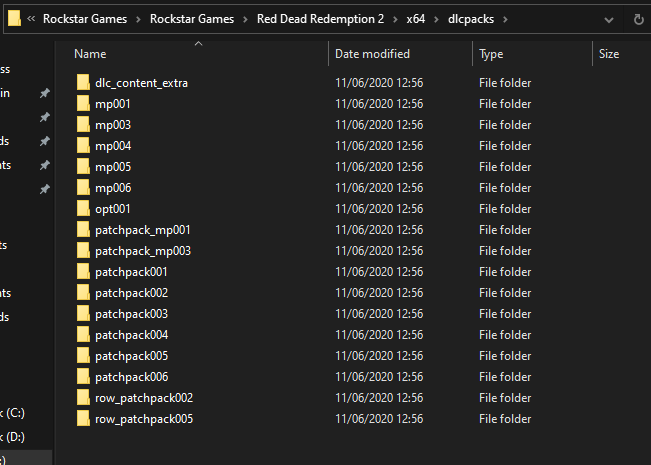Select the patchpack003 folder name
Image resolution: width=651 pixels, height=465 pixels.
pyautogui.click(x=132, y=314)
